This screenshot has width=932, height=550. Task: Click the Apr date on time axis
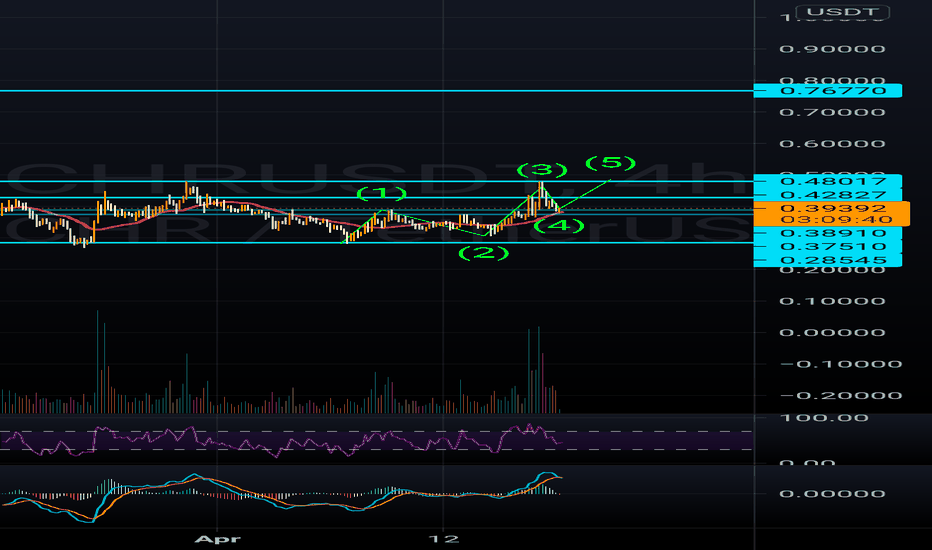pyautogui.click(x=218, y=539)
